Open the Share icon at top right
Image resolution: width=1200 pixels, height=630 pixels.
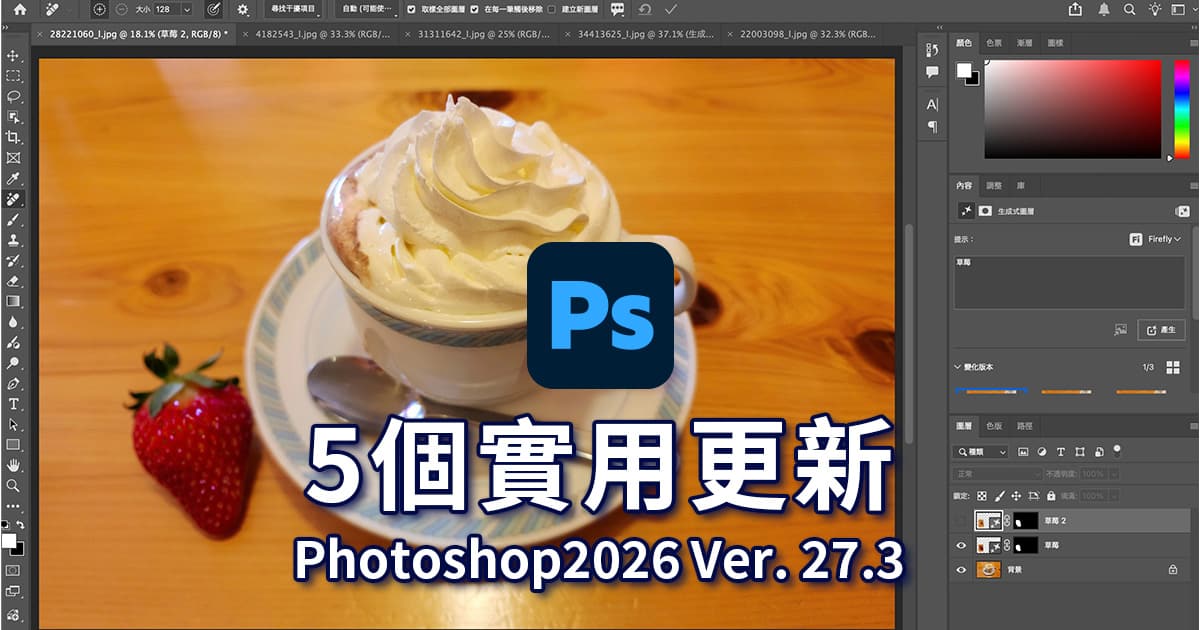click(x=1076, y=9)
